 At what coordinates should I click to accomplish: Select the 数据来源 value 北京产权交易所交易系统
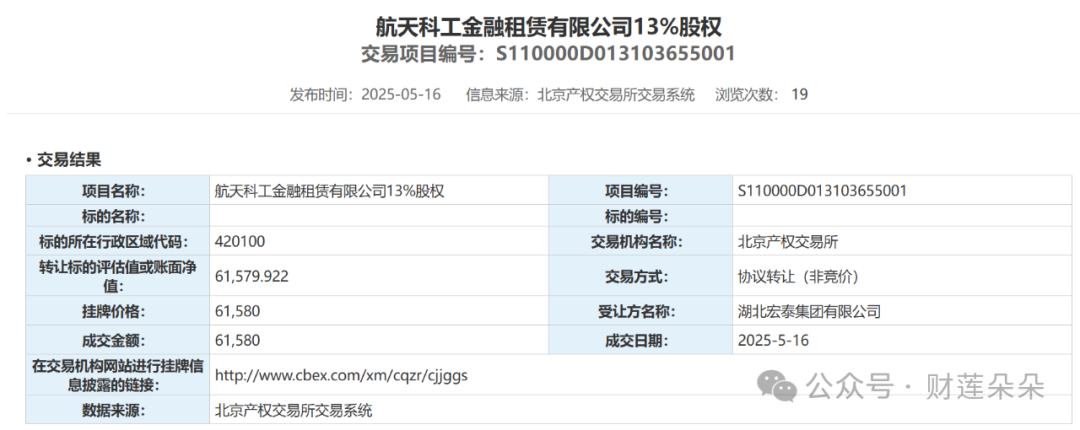[x=293, y=411]
